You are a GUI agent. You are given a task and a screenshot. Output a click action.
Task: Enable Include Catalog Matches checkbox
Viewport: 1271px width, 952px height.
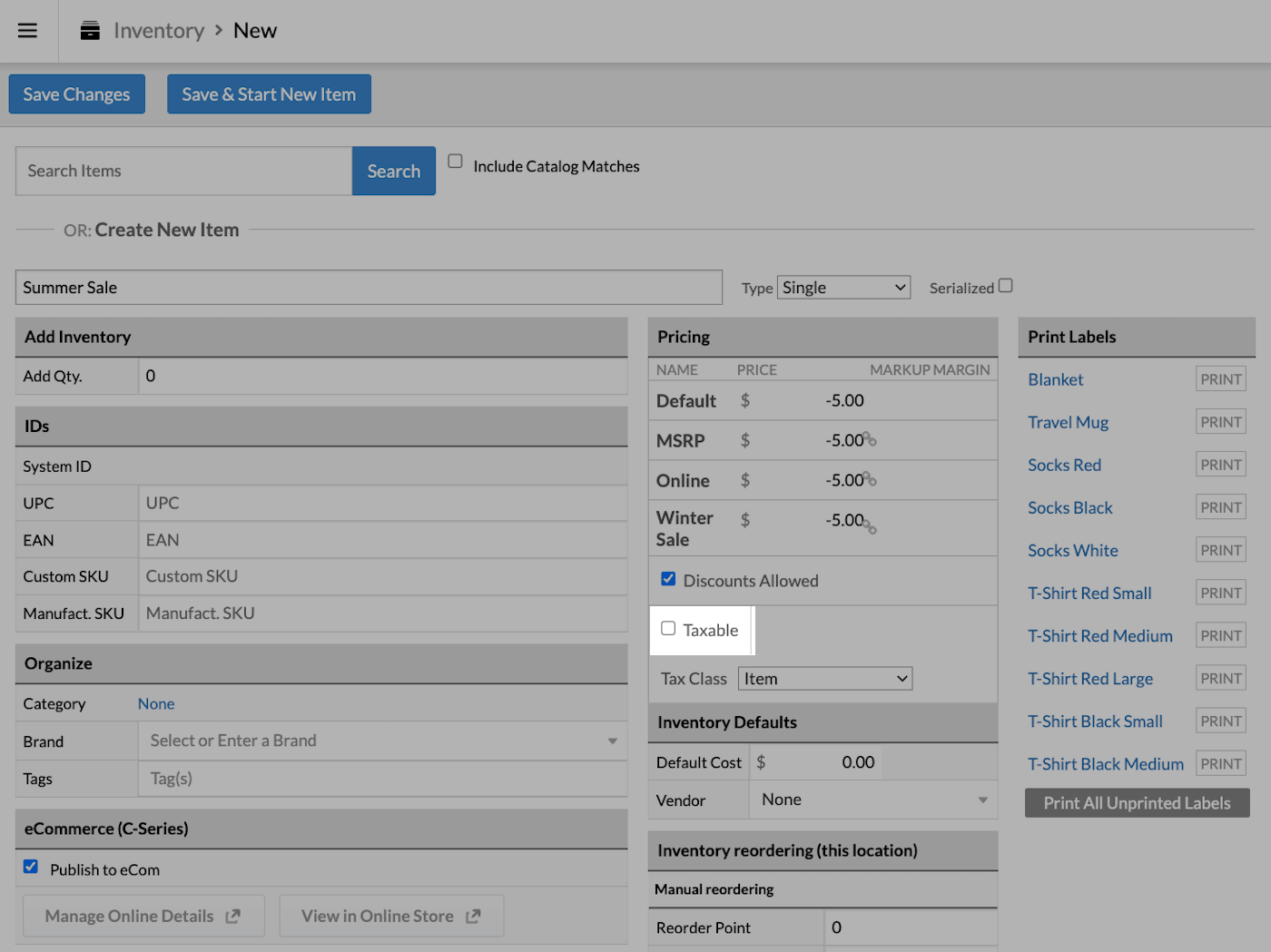click(456, 162)
